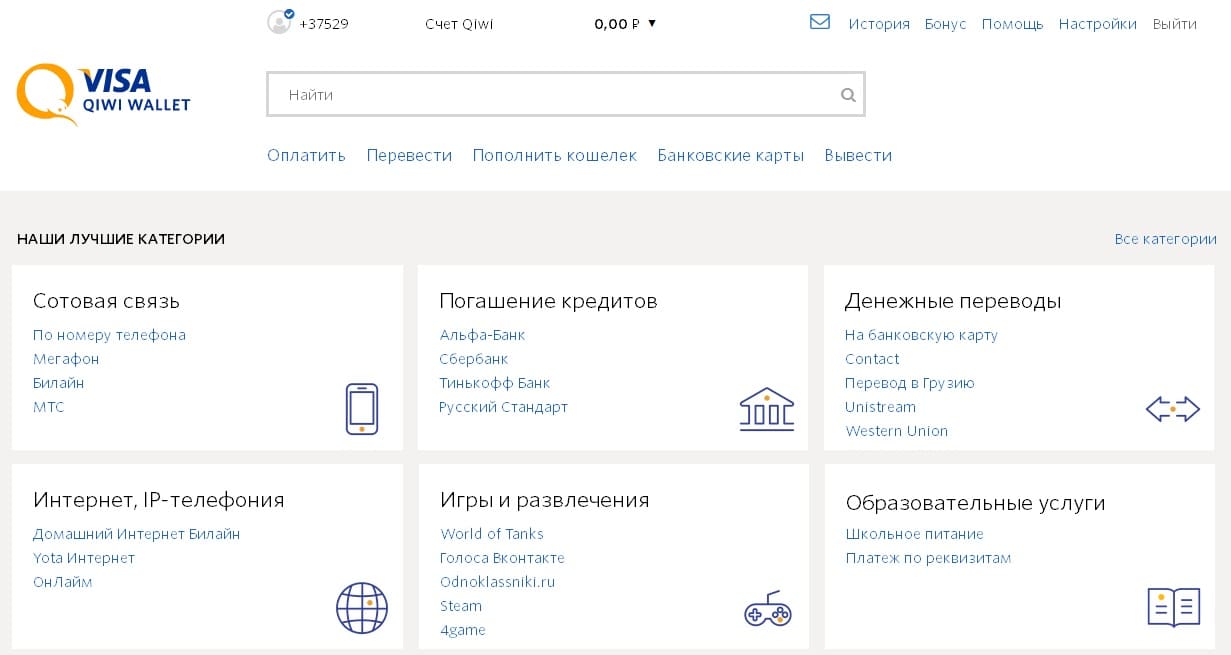1231x655 pixels.
Task: Click the search magnifier icon
Action: [848, 95]
